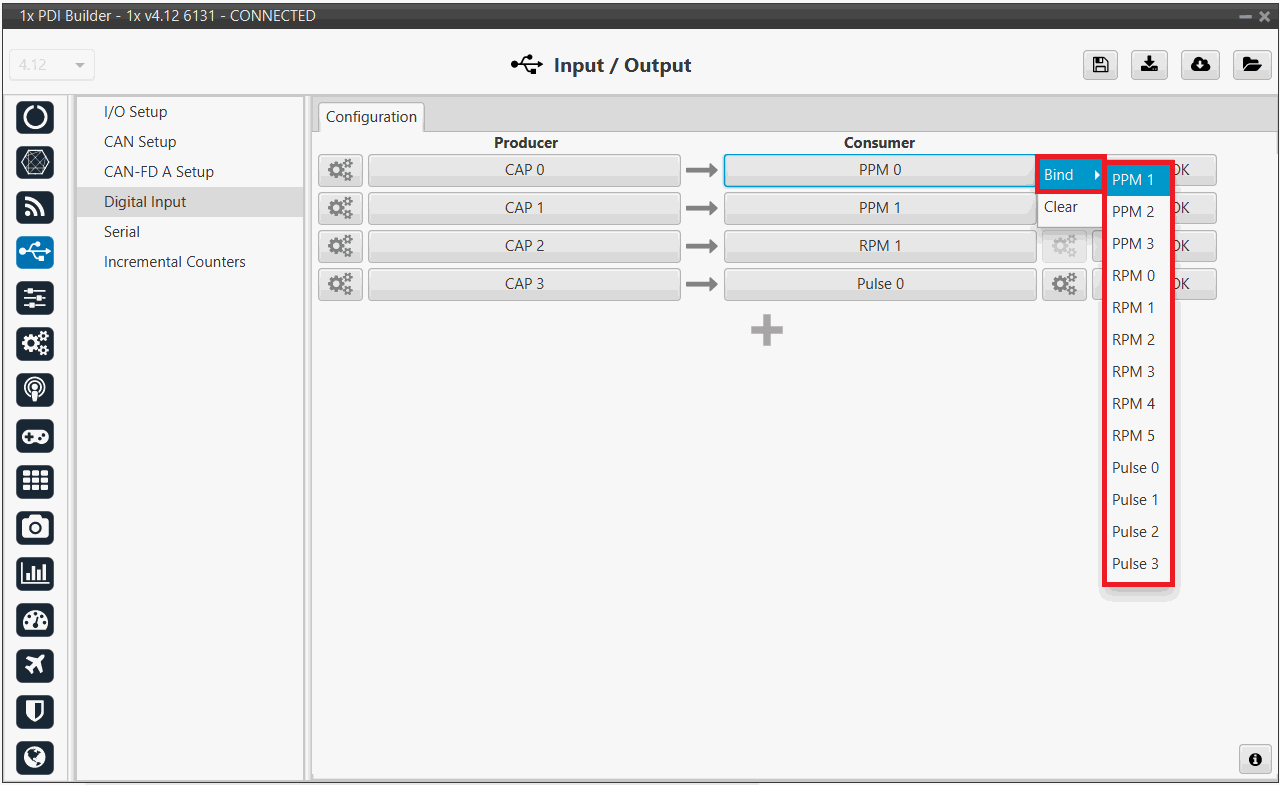Screen dimensions: 1280x785
Task: Pick Pulse 2 in the bind submenu
Action: (1135, 532)
